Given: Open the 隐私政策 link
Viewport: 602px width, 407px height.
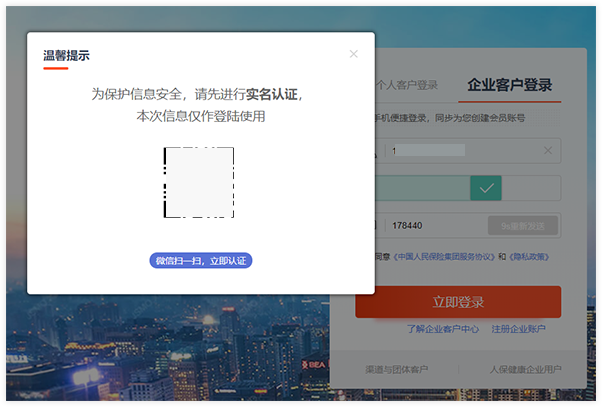Looking at the screenshot, I should pyautogui.click(x=529, y=256).
